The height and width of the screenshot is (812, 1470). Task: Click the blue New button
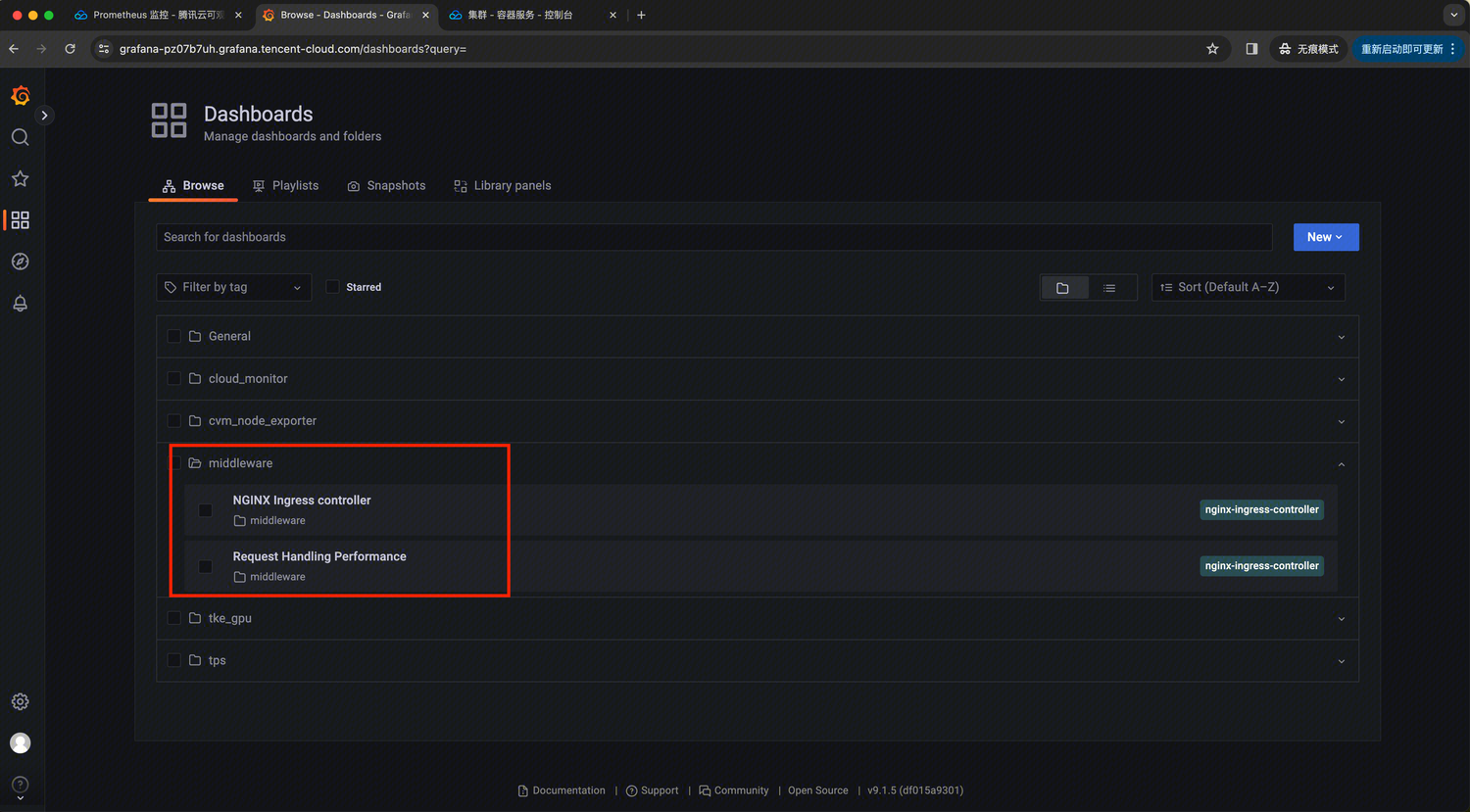point(1325,237)
